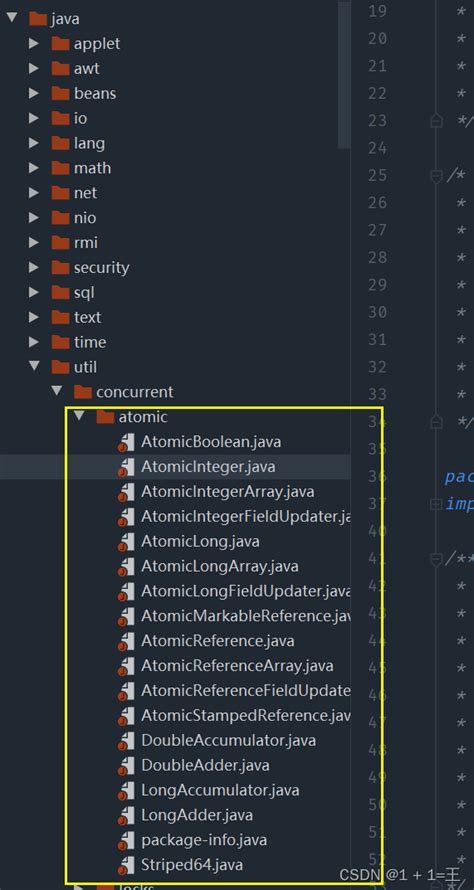Expand the folded imports at line 37

coord(436,503)
